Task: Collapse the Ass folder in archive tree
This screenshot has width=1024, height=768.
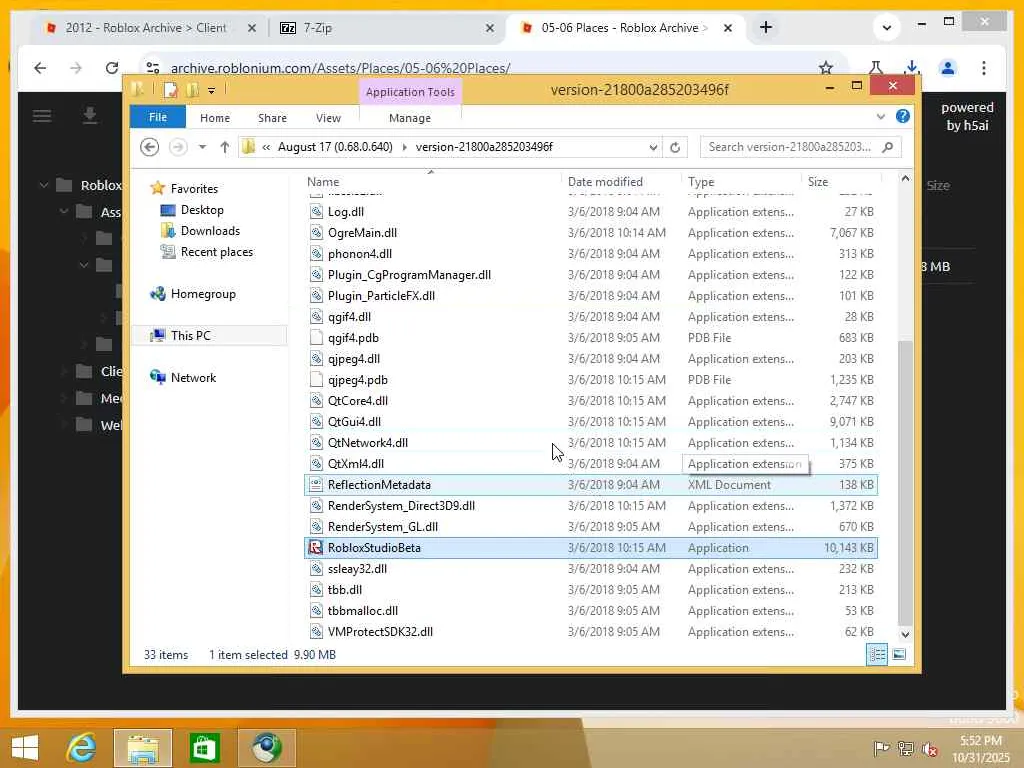Action: (x=64, y=212)
